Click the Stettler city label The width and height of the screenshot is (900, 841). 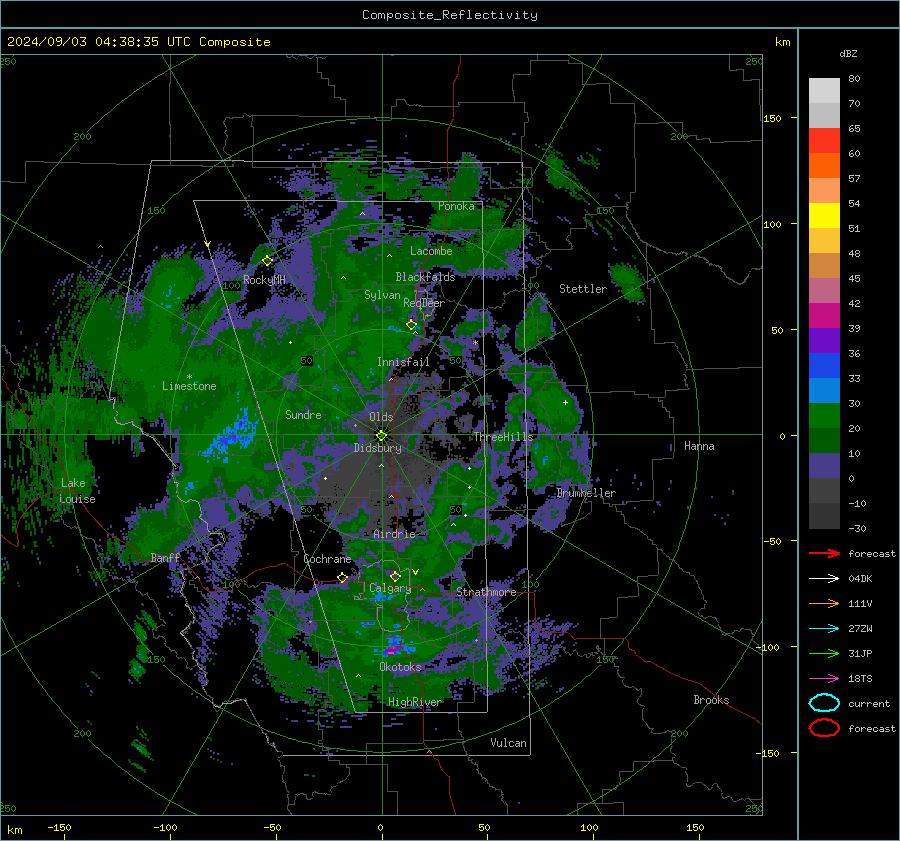pos(583,289)
